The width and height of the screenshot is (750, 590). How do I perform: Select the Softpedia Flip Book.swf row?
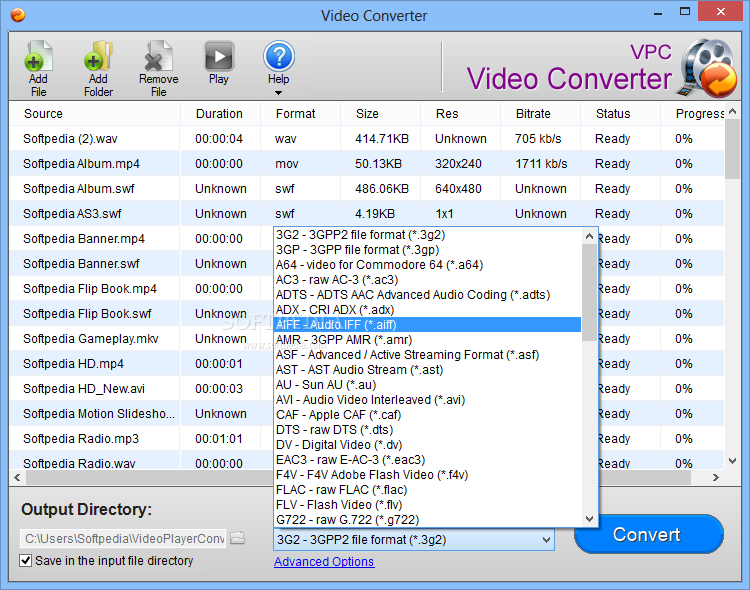coord(142,313)
